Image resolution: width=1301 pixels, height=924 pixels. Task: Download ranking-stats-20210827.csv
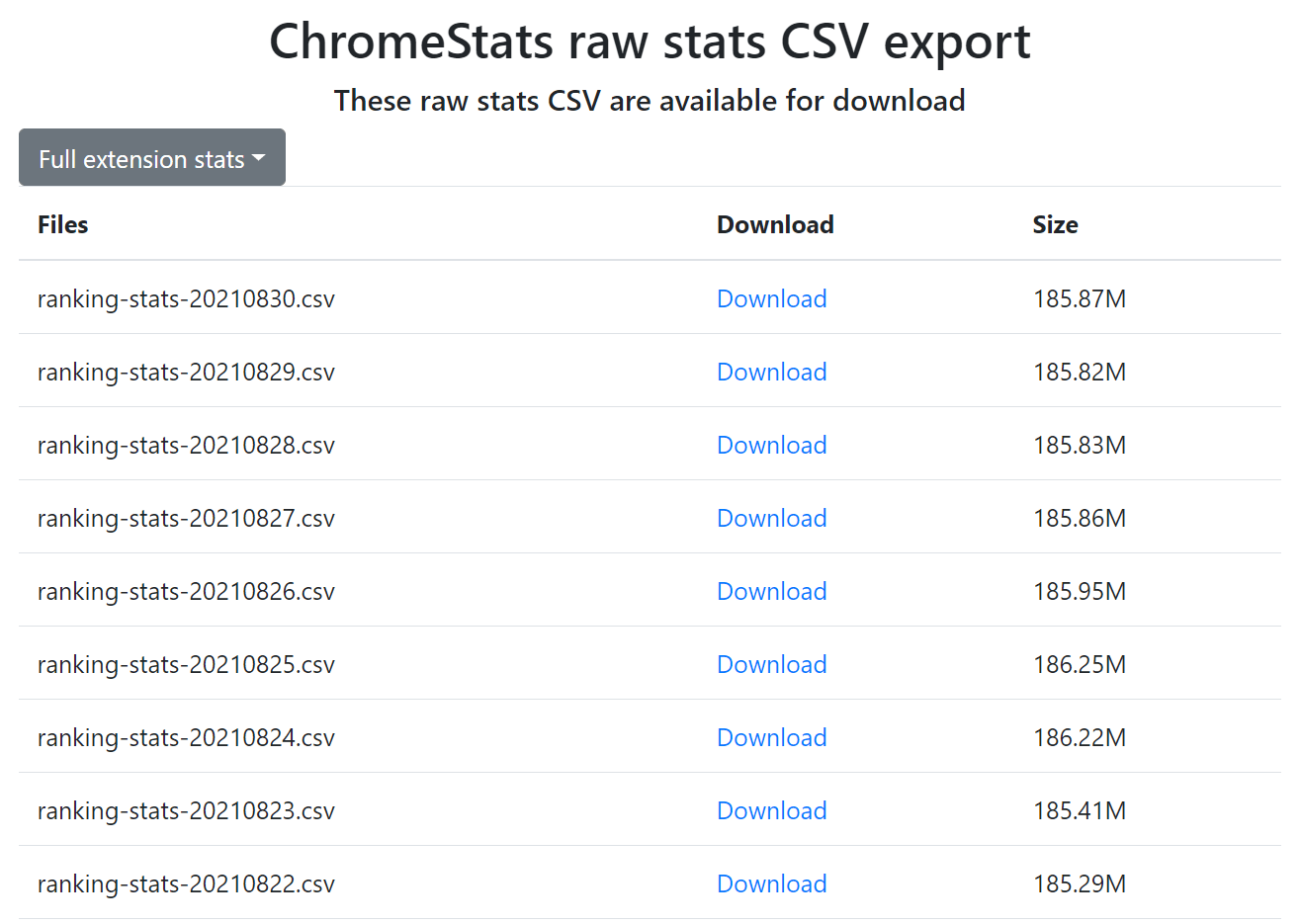[x=771, y=518]
